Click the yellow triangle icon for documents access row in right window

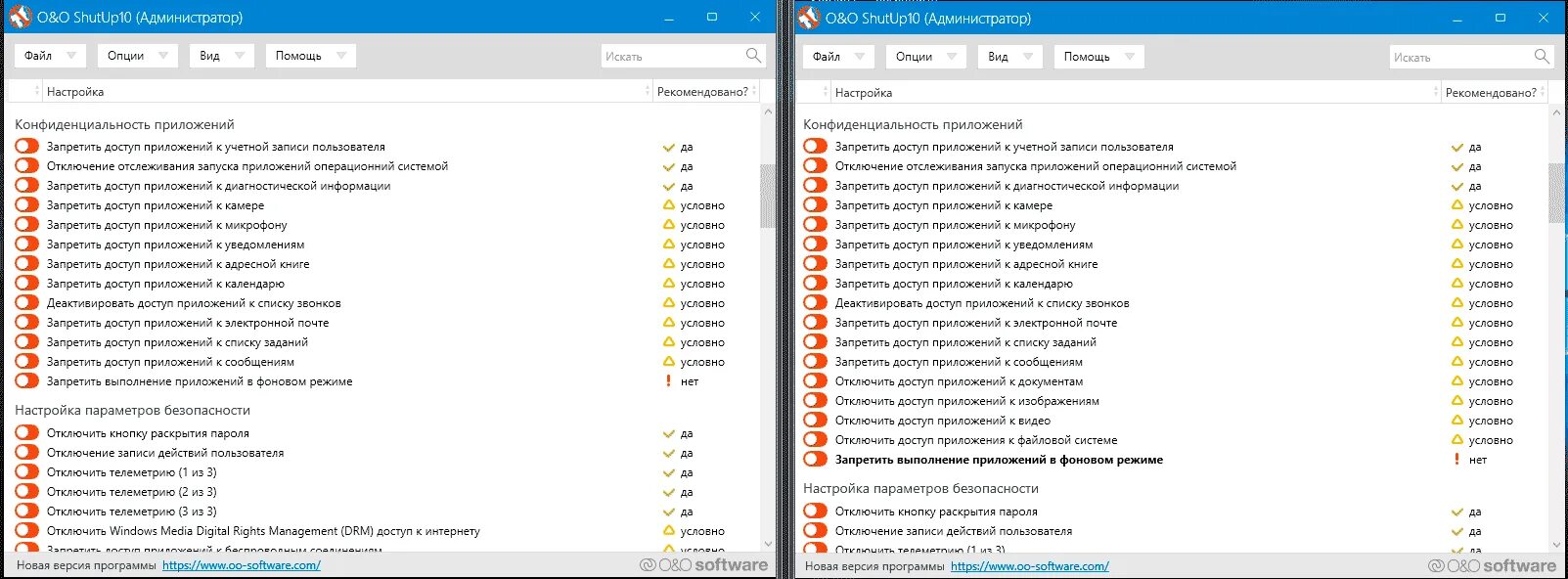[1457, 381]
